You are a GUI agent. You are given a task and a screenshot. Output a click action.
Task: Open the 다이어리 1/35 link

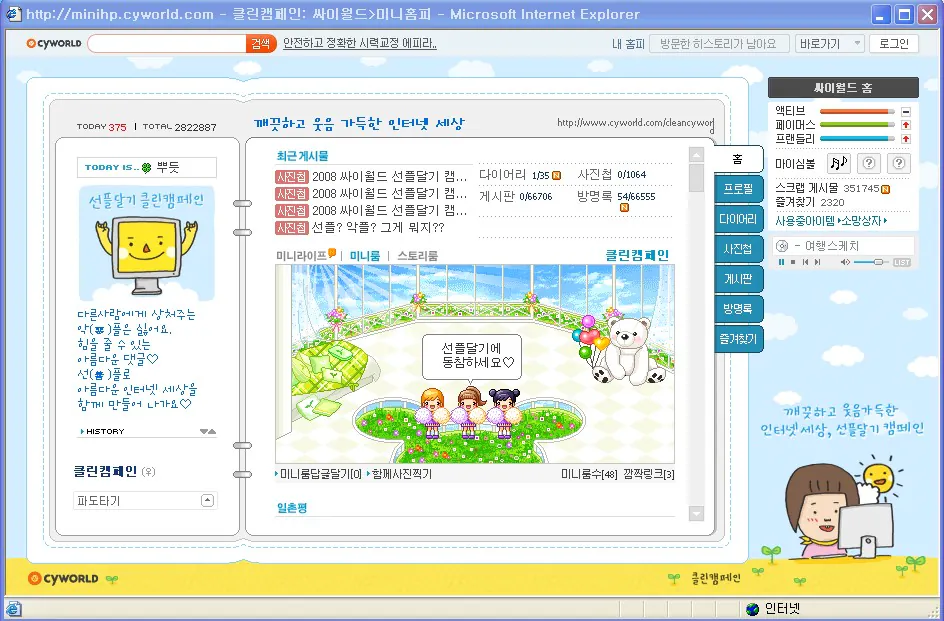point(514,175)
